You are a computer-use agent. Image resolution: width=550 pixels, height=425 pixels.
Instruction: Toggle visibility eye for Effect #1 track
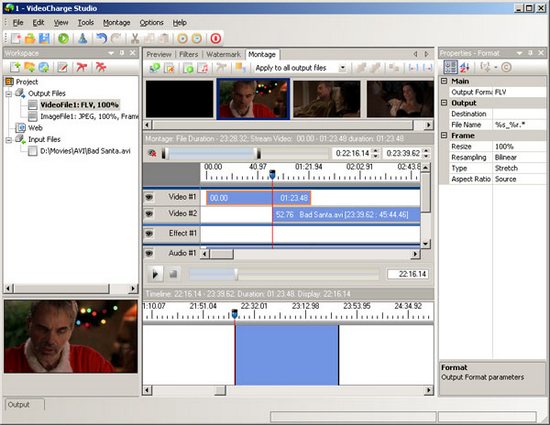coord(149,233)
